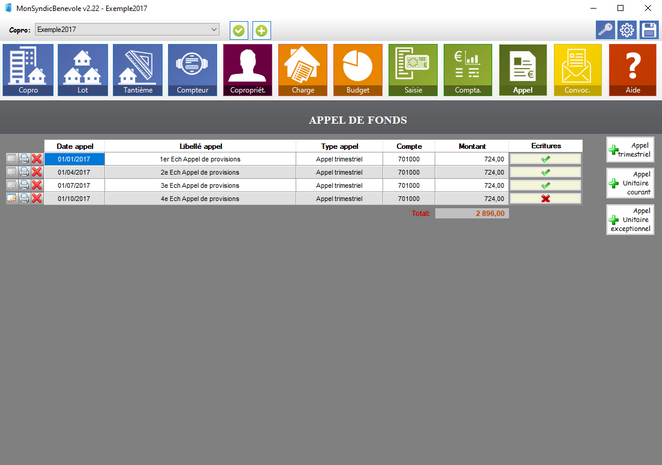
Task: Open the Compteur meter tile
Action: [x=193, y=70]
